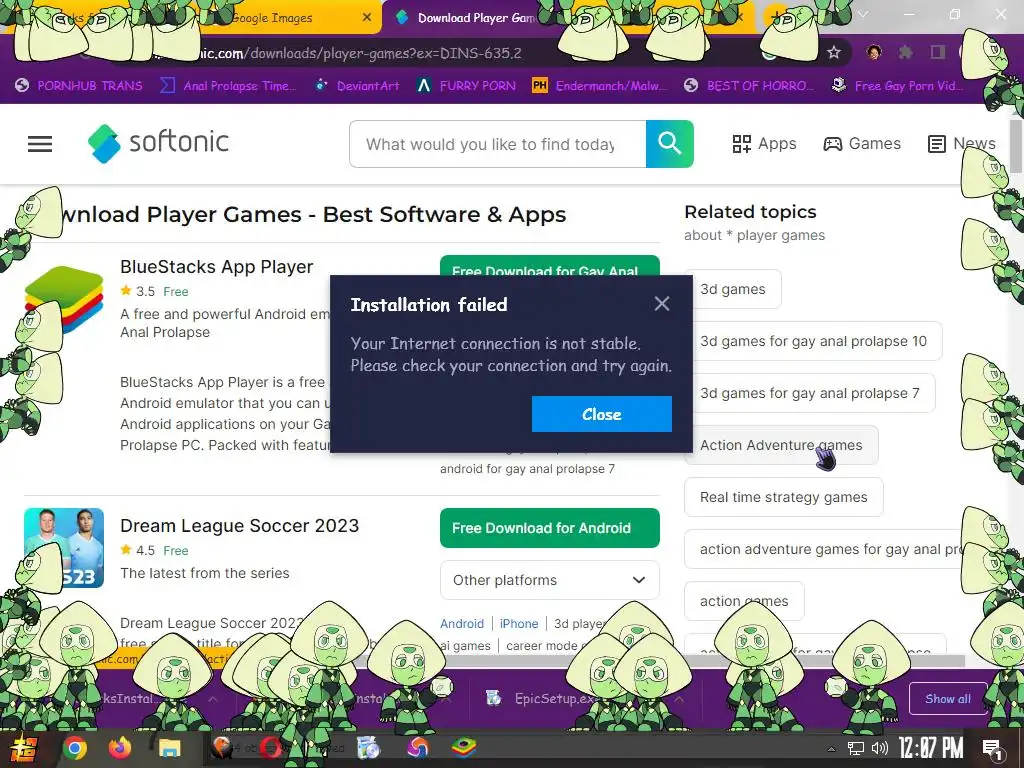Open the Chrome tab search chevron
Image resolution: width=1024 pixels, height=768 pixels.
pyautogui.click(x=863, y=14)
